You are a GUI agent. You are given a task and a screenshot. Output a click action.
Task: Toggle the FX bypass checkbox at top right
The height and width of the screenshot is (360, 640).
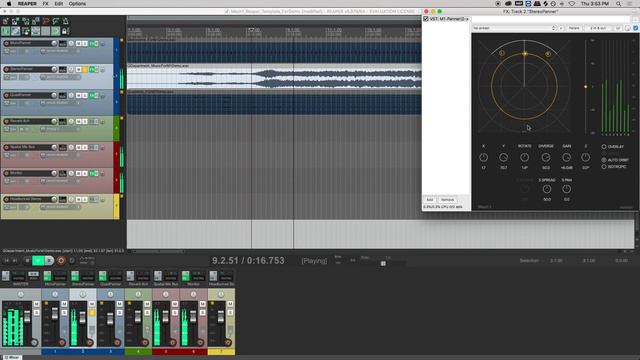point(635,28)
